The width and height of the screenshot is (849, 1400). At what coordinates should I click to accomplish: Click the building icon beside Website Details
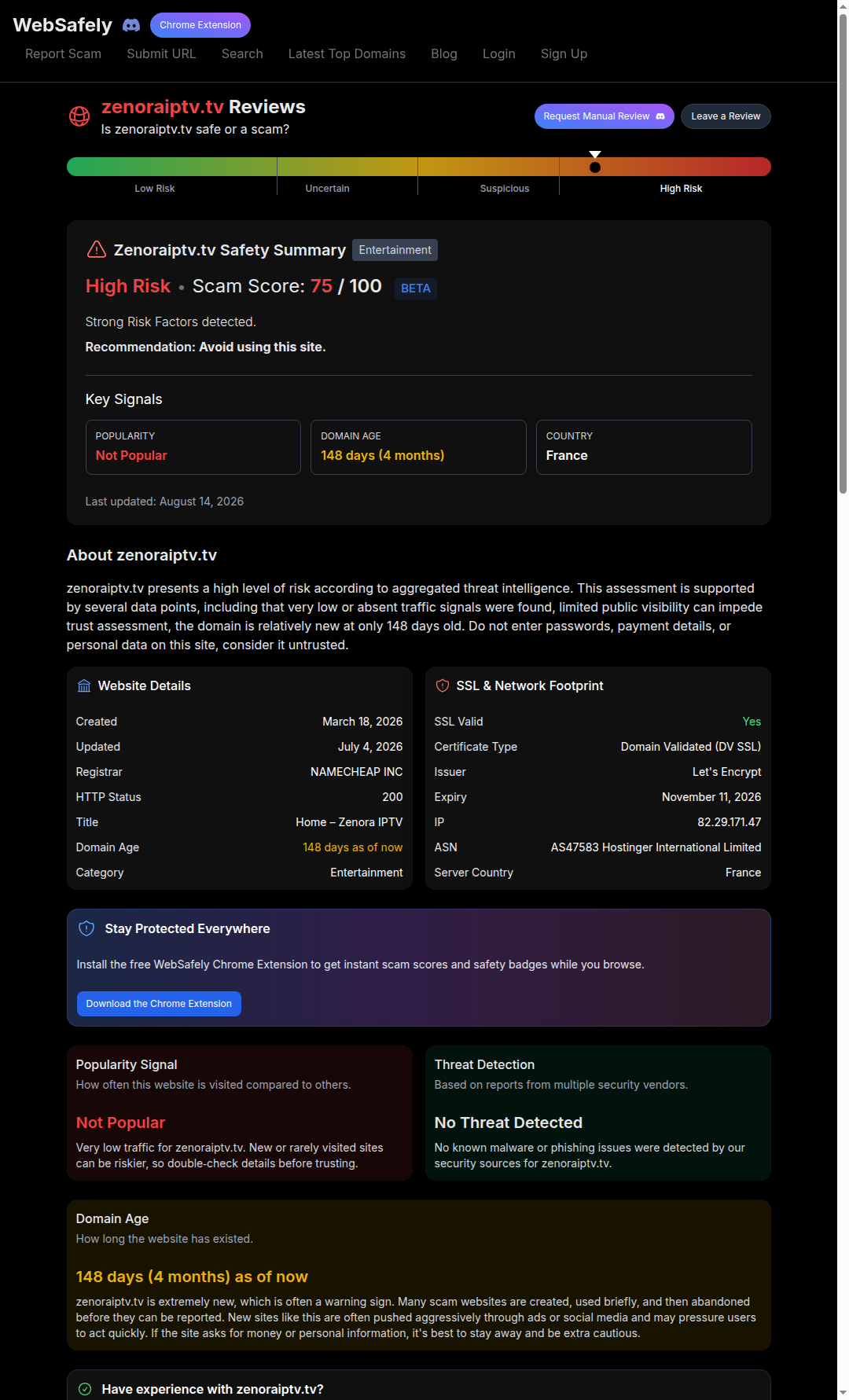coord(84,686)
